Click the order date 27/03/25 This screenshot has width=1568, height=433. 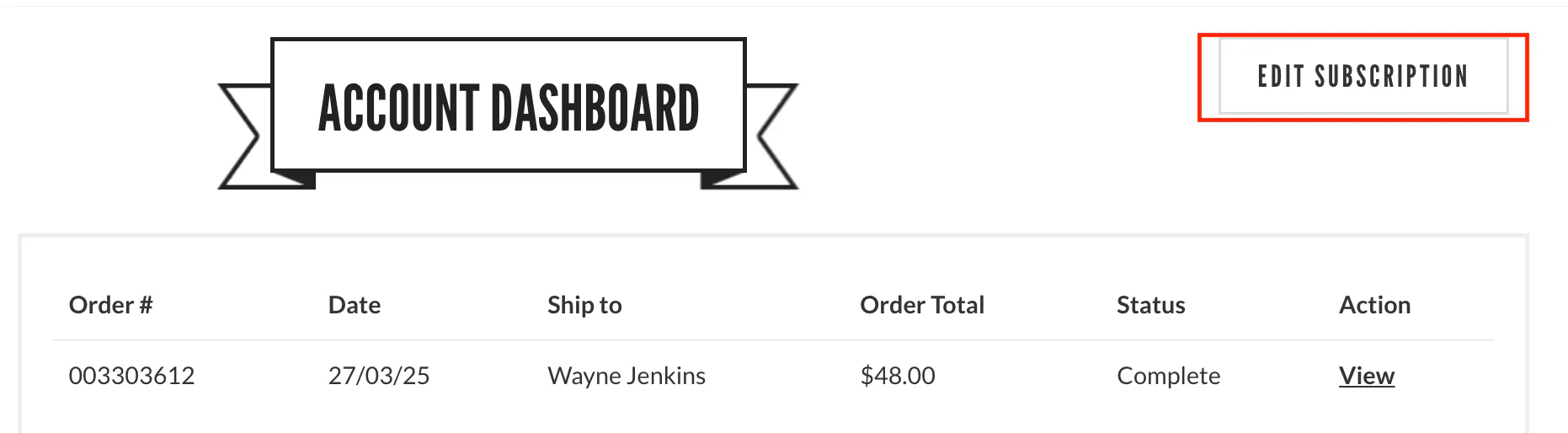pos(379,376)
